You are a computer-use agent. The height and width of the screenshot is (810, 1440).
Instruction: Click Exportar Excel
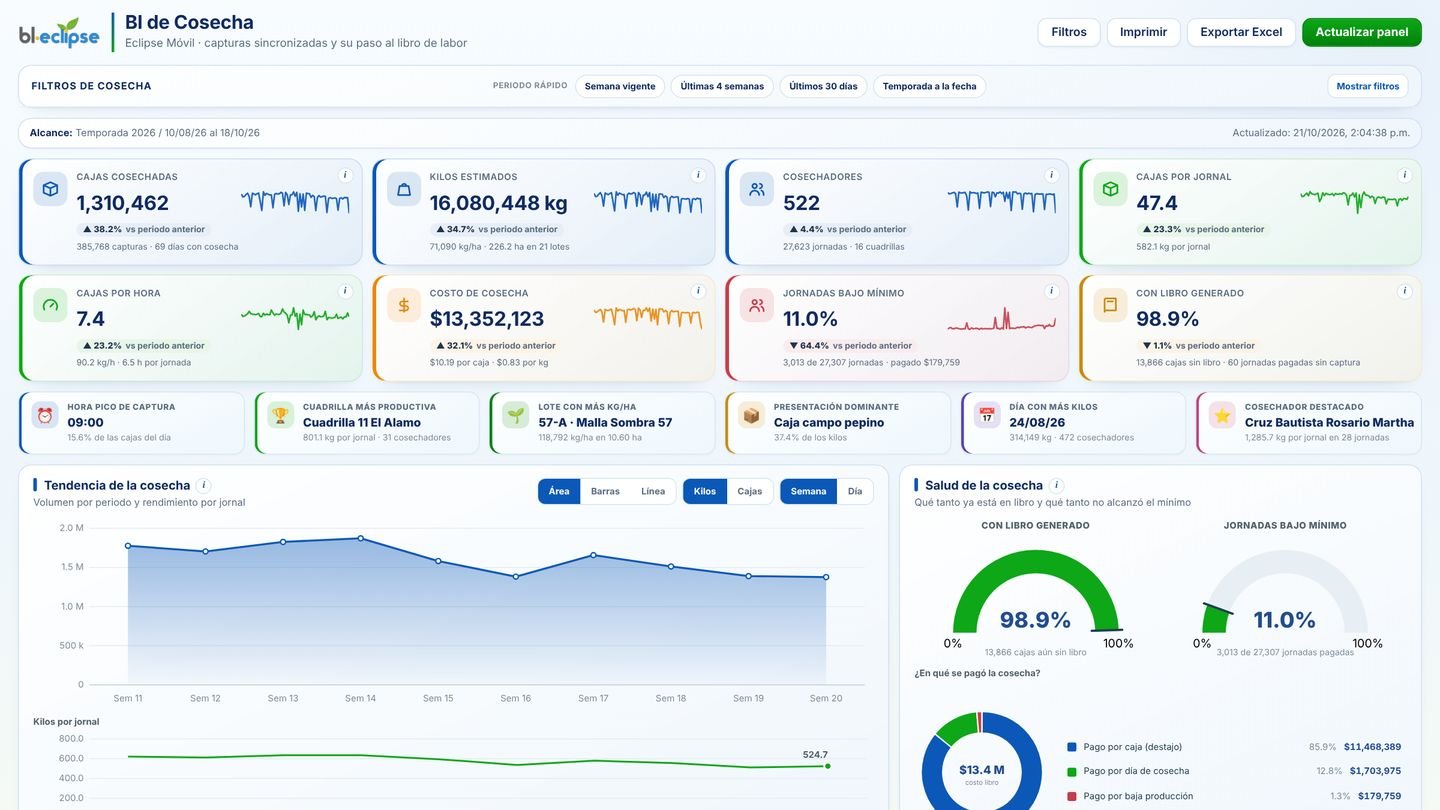pos(1241,32)
